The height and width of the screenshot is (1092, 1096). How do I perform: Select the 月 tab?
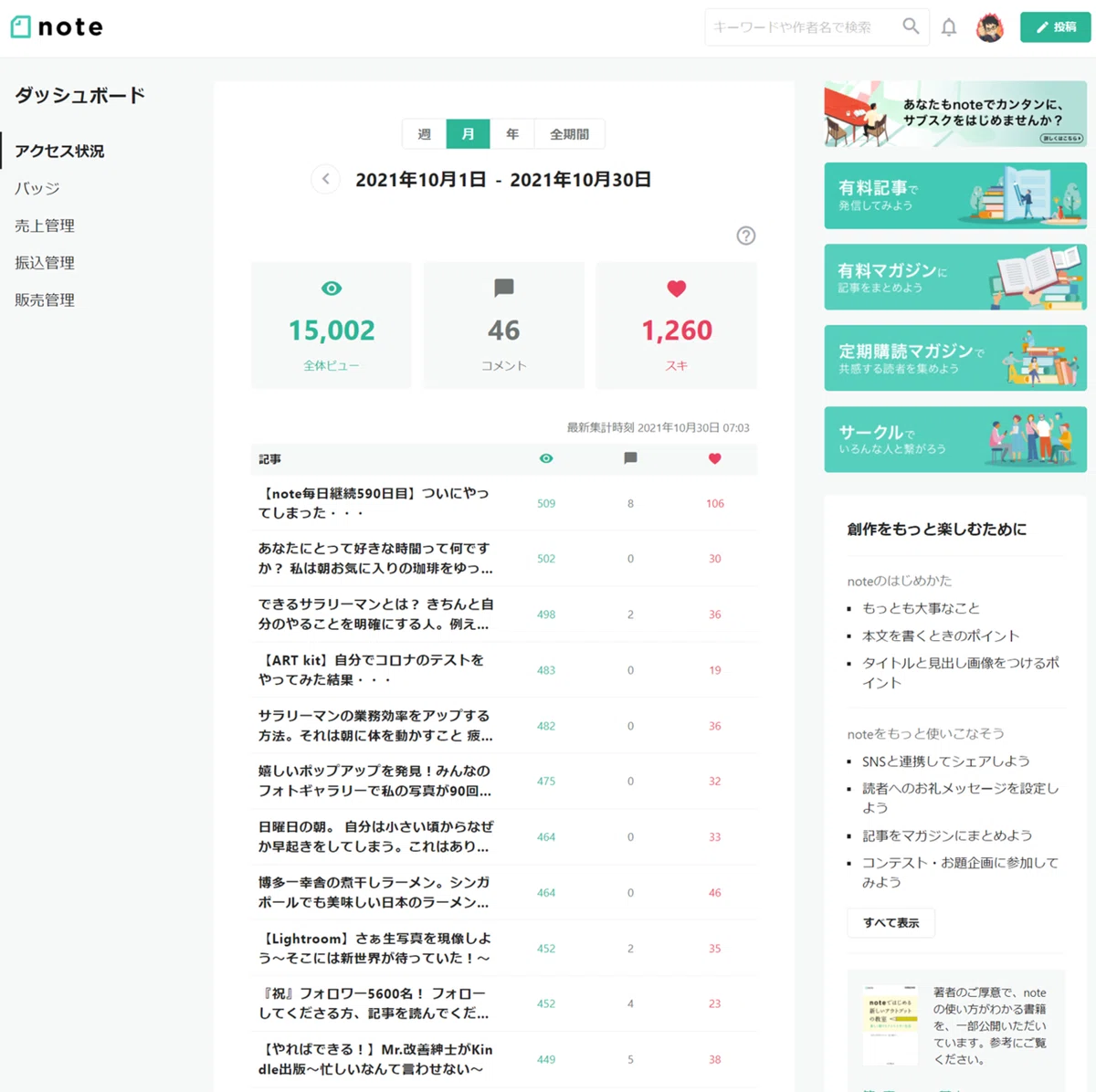468,134
